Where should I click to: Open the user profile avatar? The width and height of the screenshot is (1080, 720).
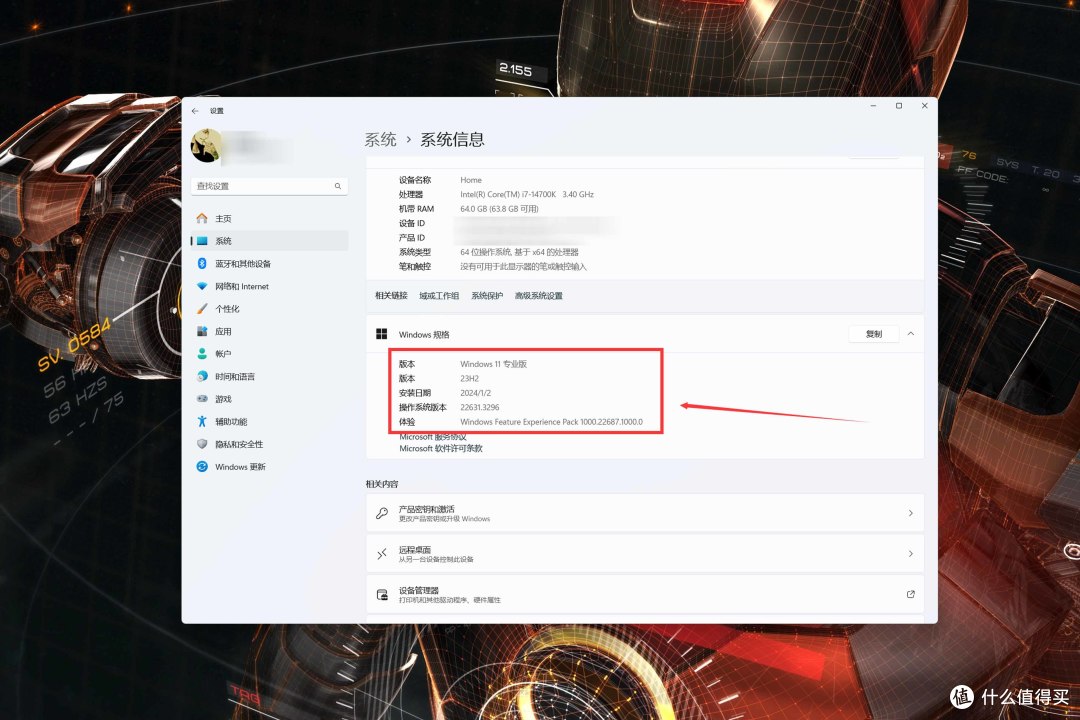point(206,145)
